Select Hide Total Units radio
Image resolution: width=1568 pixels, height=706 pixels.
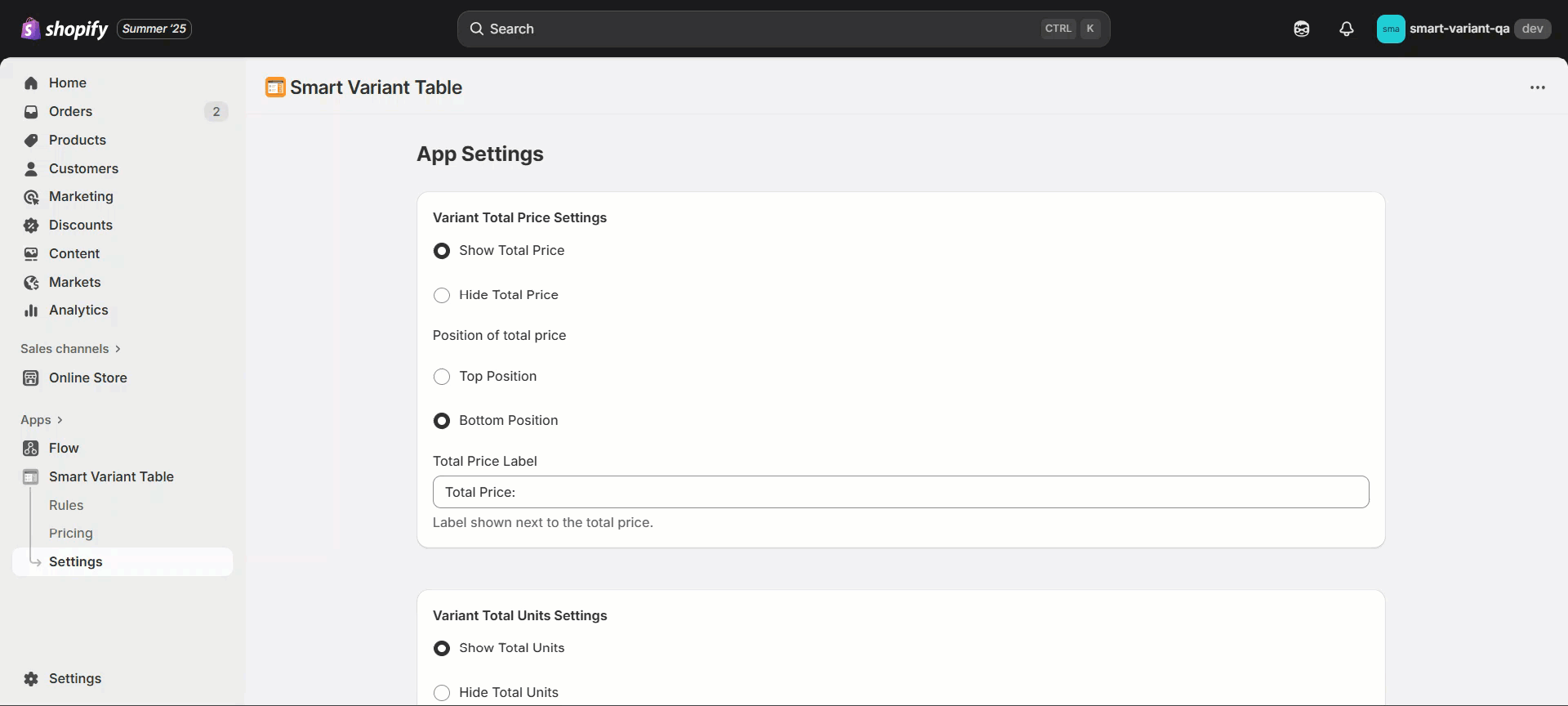(x=442, y=693)
